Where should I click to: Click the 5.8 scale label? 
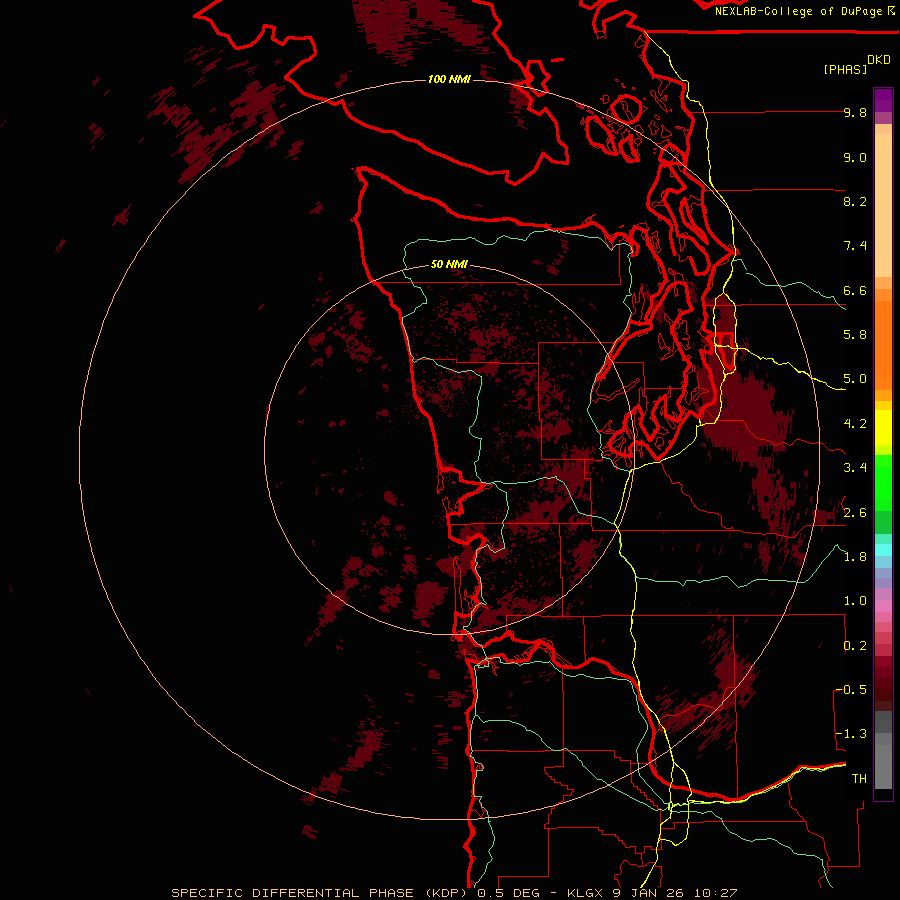click(x=855, y=335)
